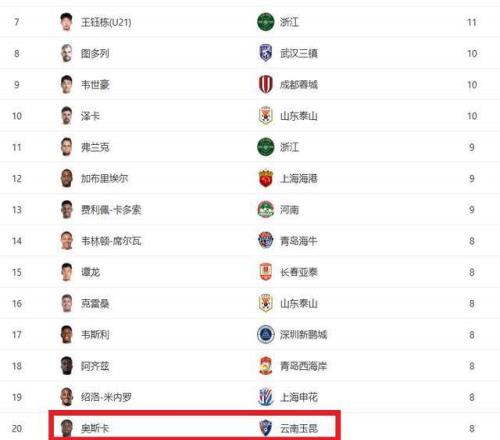Click the Zhejiang (浙江) green logo in row 7
500x440 pixels.
click(266, 22)
